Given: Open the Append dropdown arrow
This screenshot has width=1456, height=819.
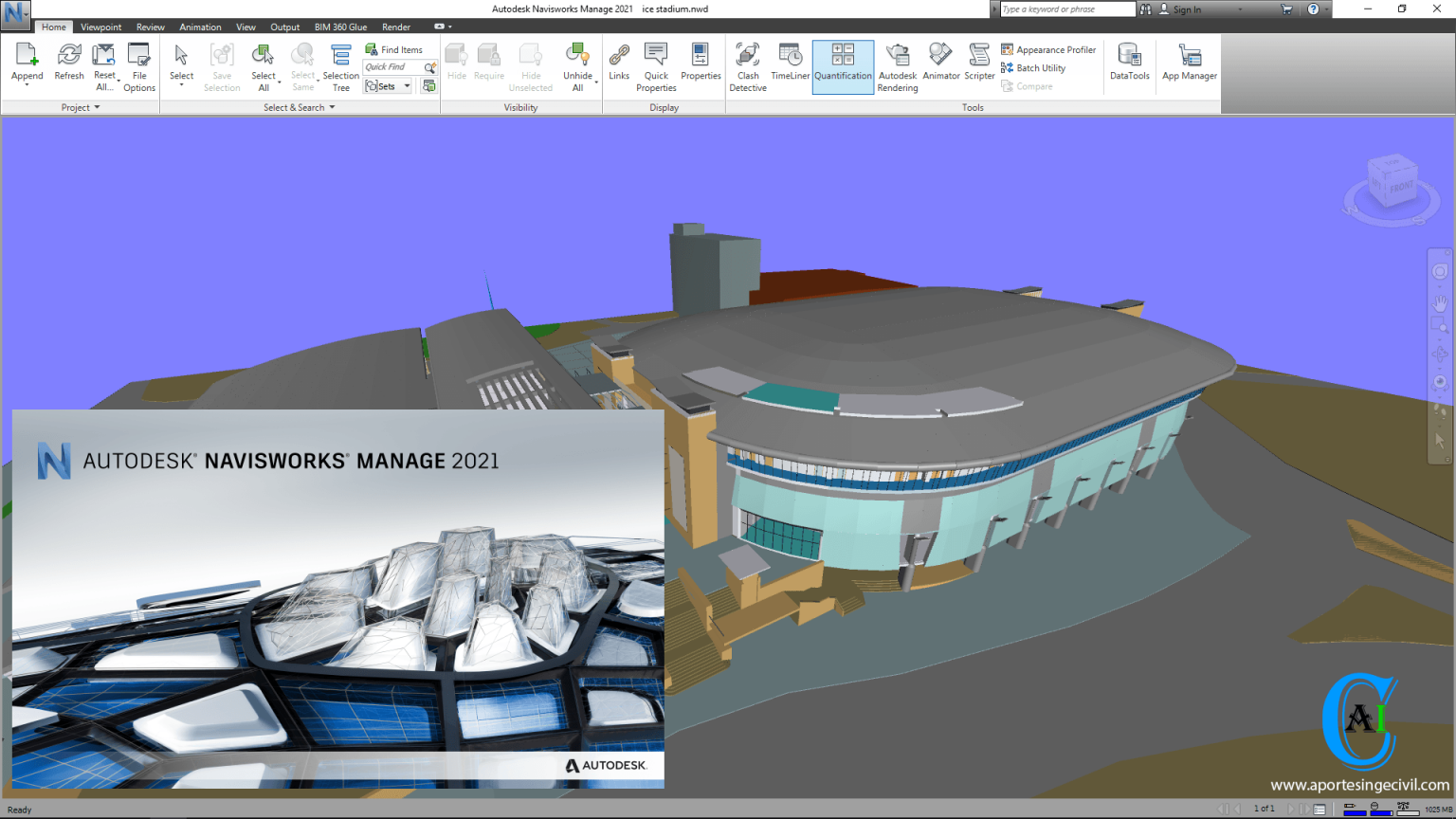Looking at the screenshot, I should point(27,85).
